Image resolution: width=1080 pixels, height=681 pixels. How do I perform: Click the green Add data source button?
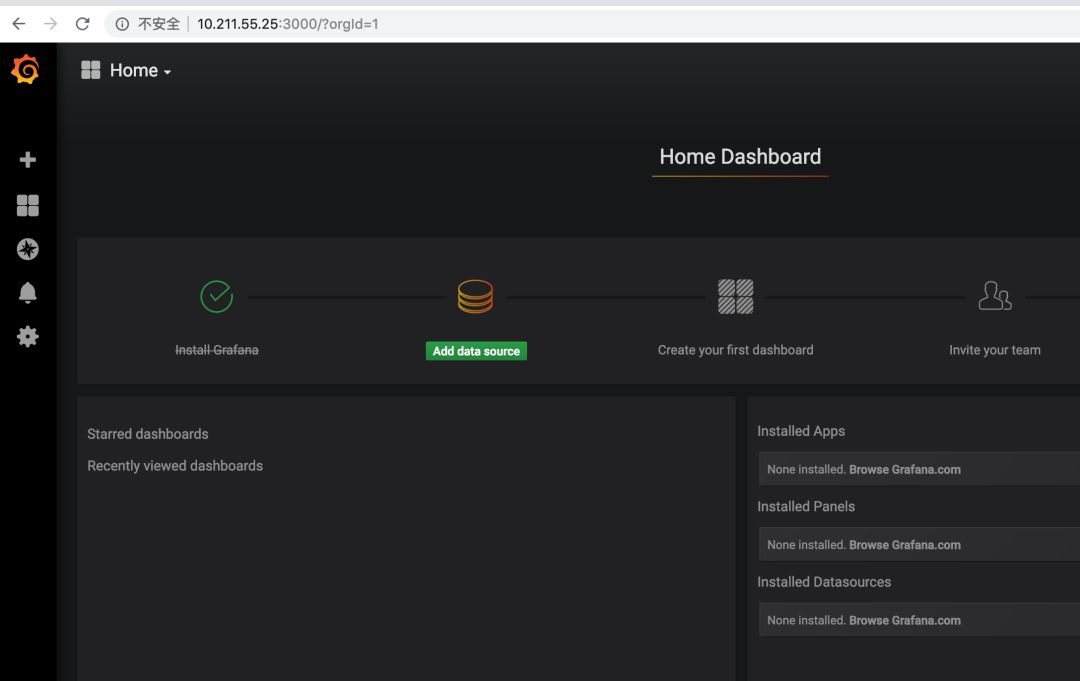coord(476,351)
